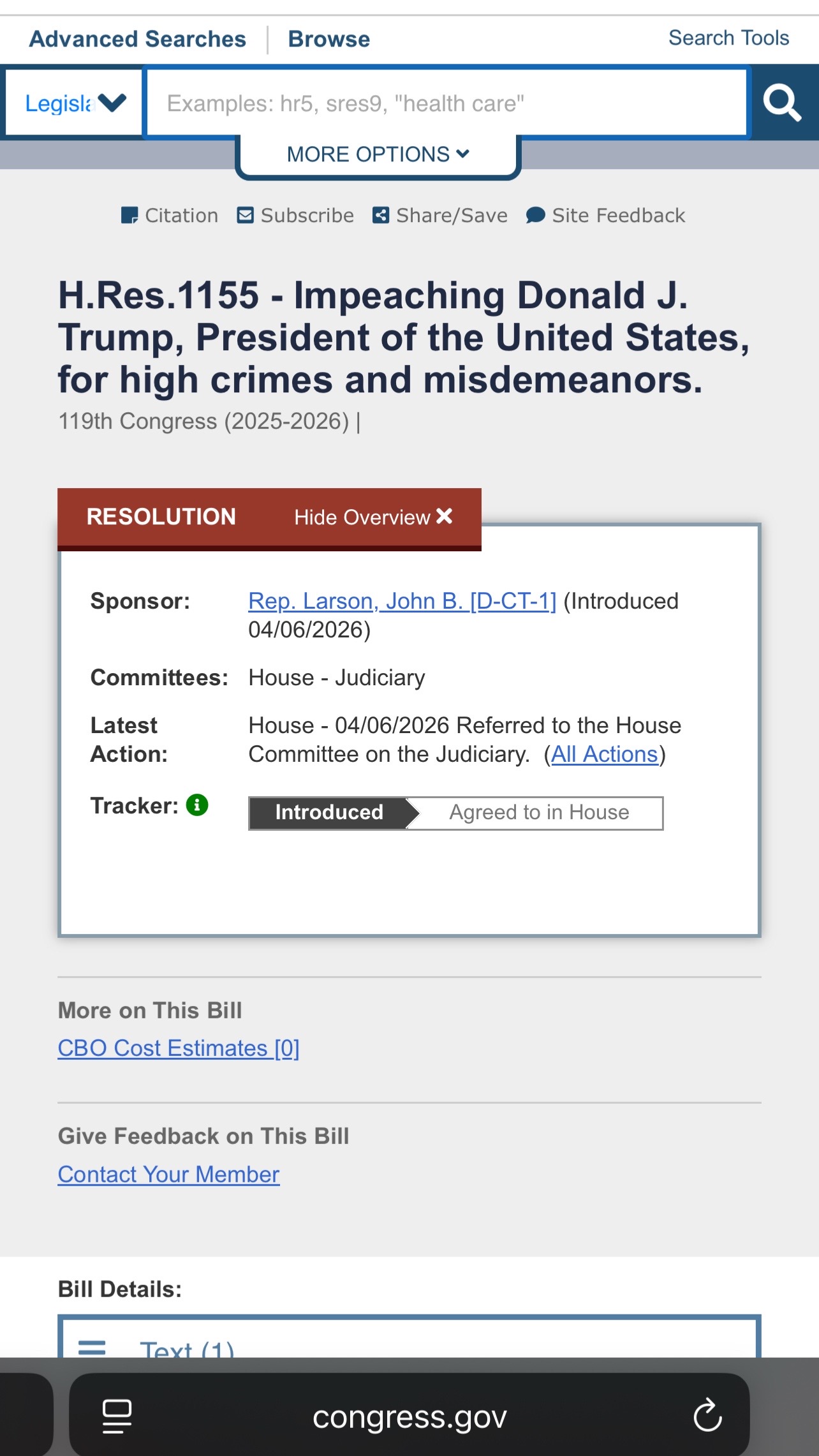Click the Text (1) hamburger icon

tap(92, 1348)
